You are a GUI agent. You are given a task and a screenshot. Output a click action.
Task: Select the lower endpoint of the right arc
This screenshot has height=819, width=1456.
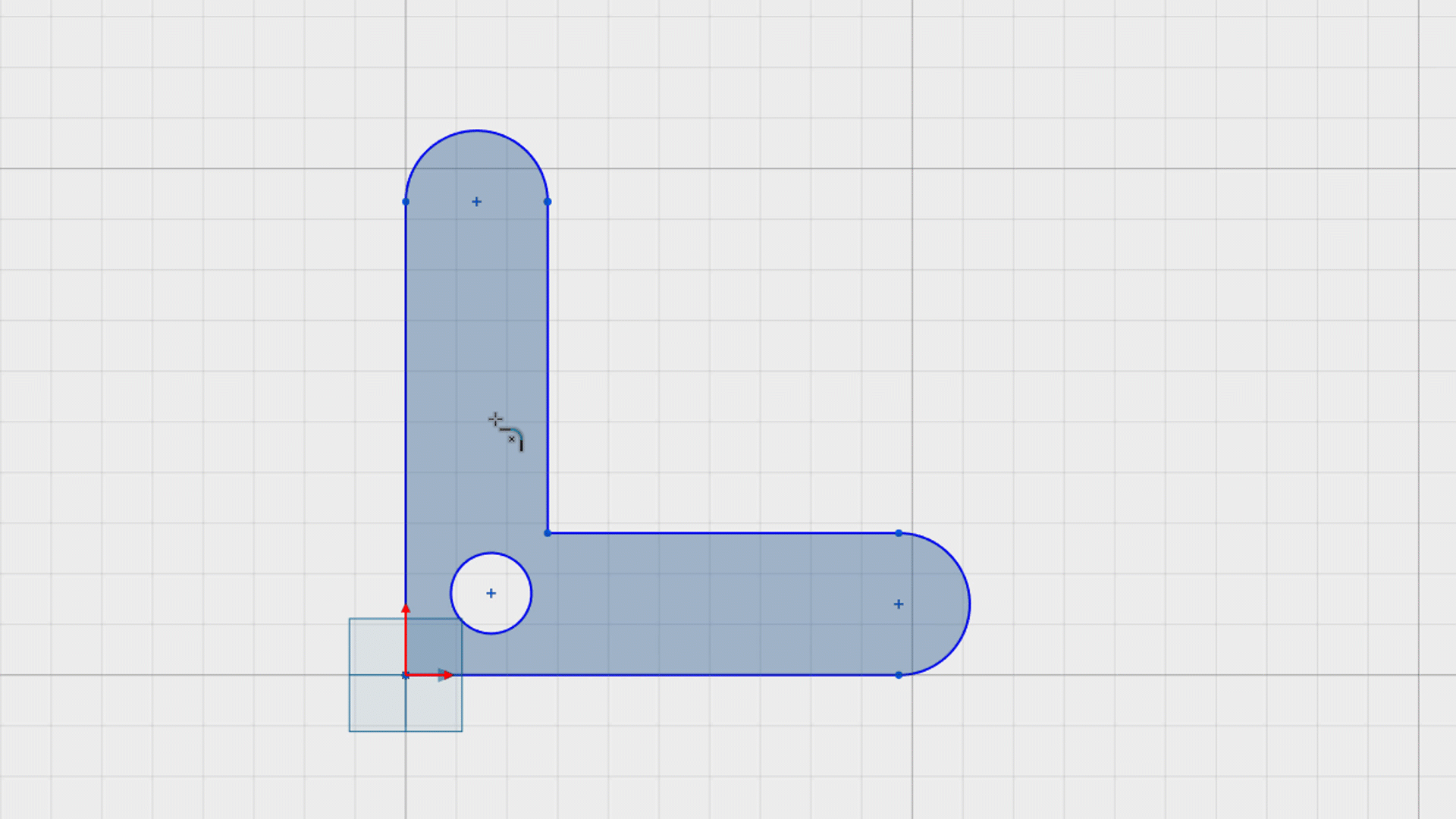(899, 675)
